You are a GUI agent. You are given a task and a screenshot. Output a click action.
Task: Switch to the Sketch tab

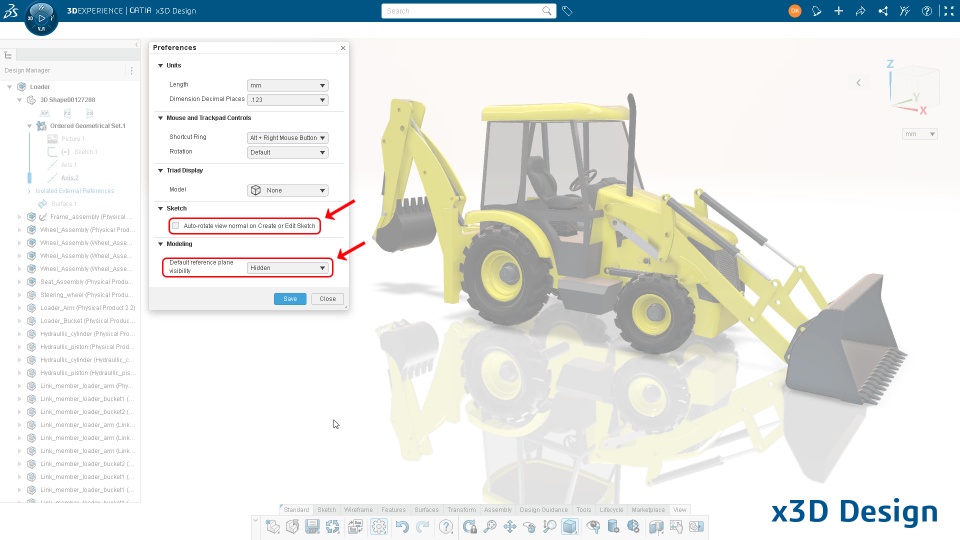[x=326, y=509]
